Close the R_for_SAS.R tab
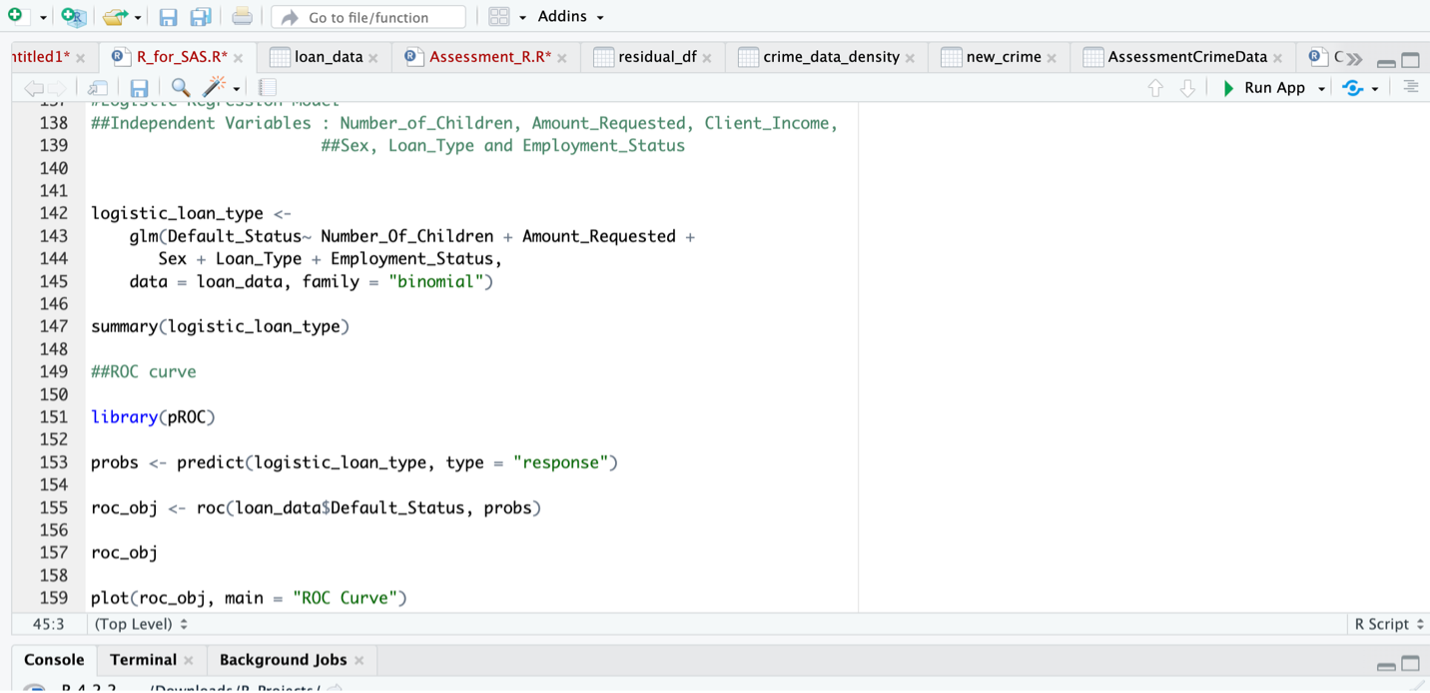The image size is (1430, 693). (238, 58)
